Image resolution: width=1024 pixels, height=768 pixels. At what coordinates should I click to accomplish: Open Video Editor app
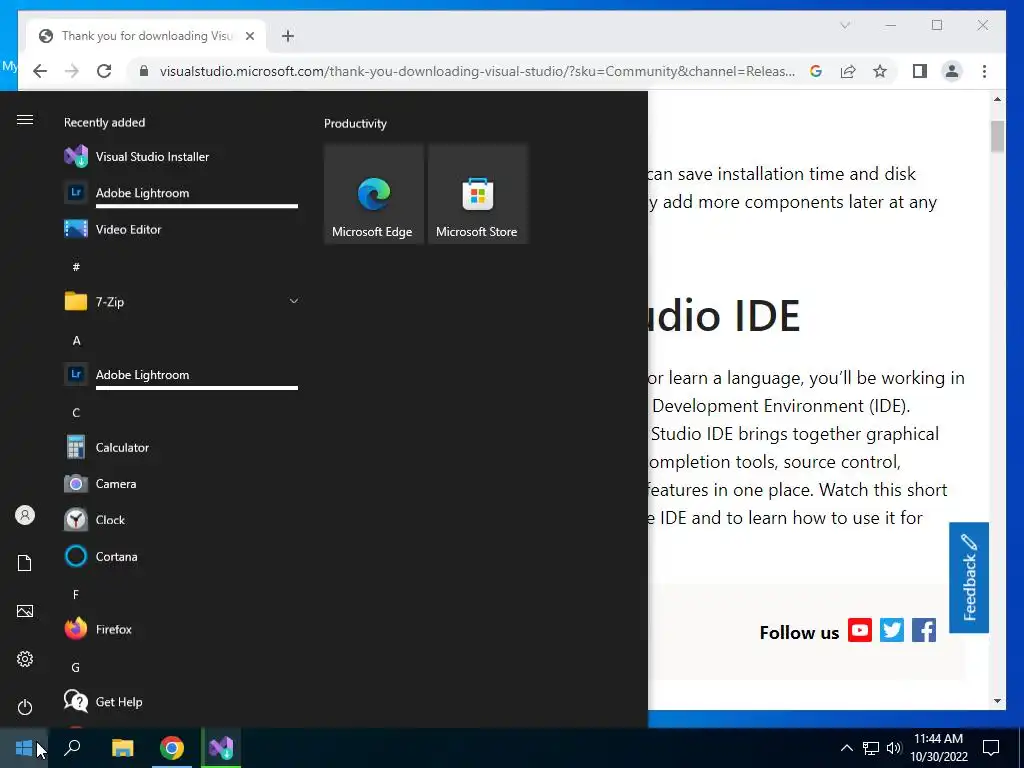pos(181,229)
